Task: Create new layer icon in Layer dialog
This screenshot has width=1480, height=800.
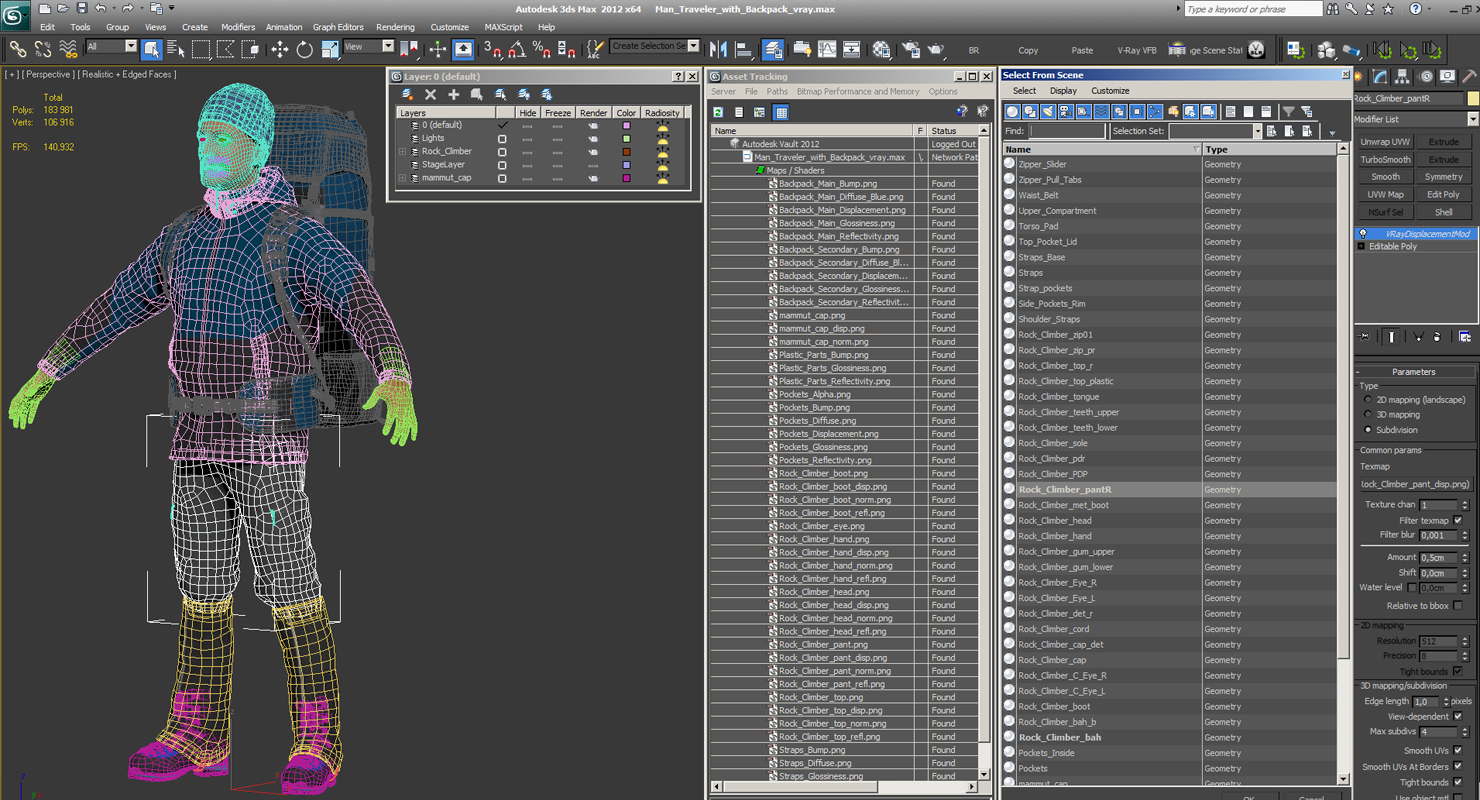Action: (x=407, y=94)
